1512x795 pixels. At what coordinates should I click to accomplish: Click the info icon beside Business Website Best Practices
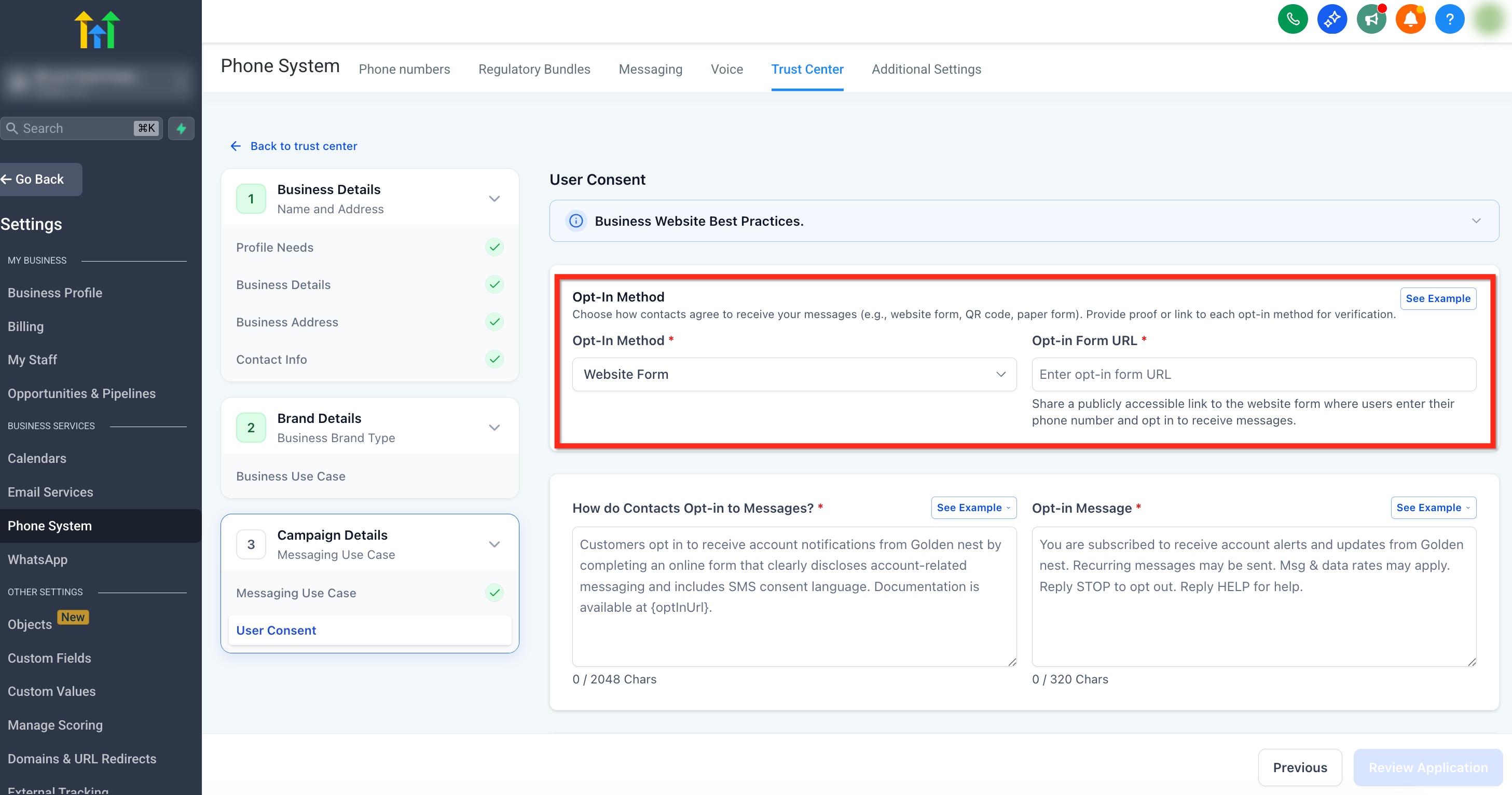click(x=576, y=221)
